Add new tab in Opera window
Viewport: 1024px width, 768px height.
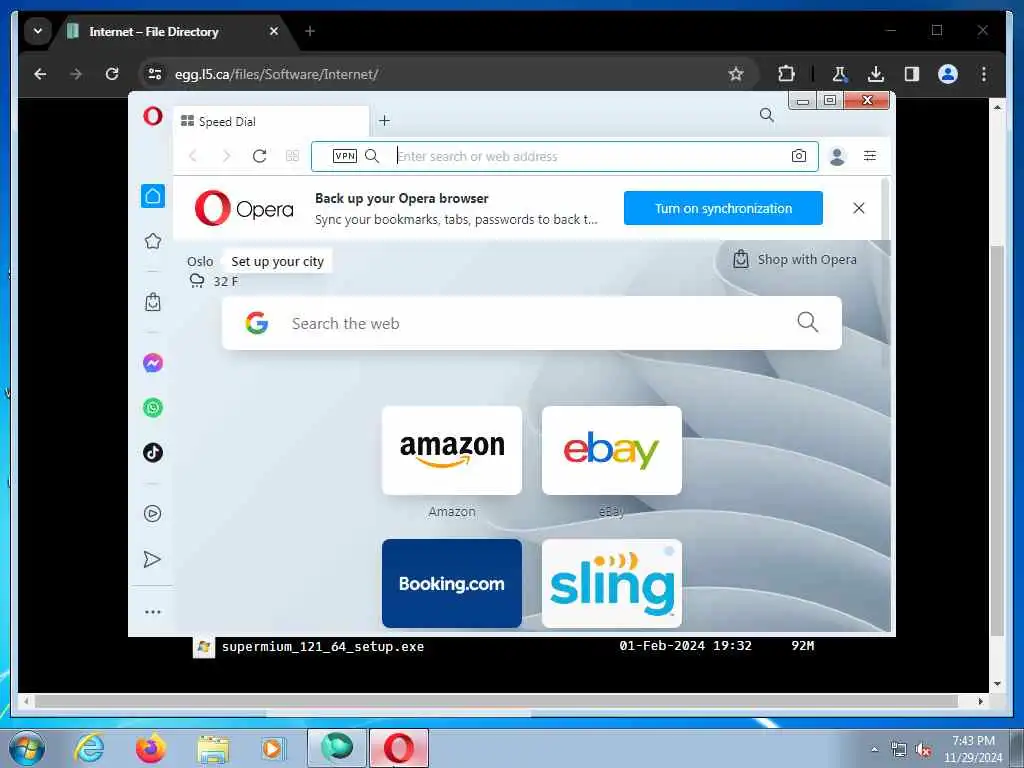[385, 121]
